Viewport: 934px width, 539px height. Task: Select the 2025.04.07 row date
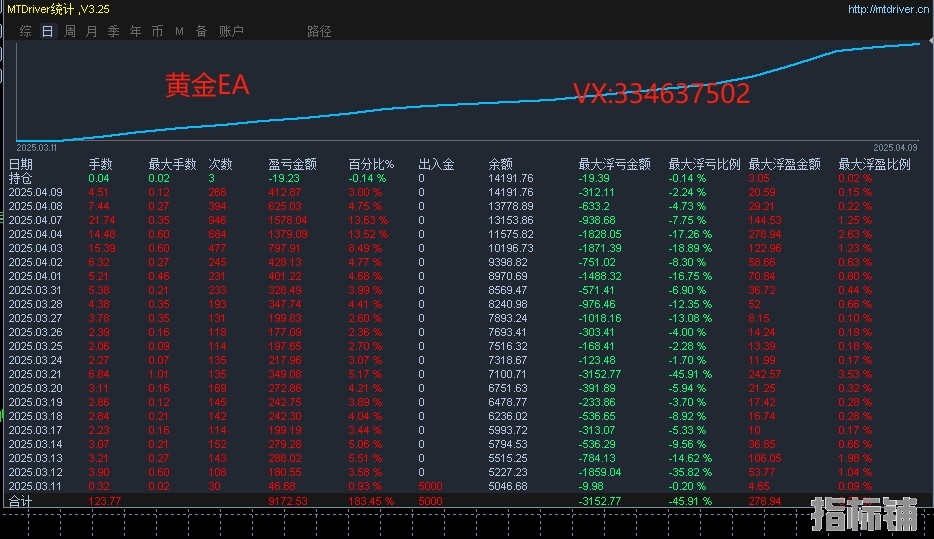[35, 220]
